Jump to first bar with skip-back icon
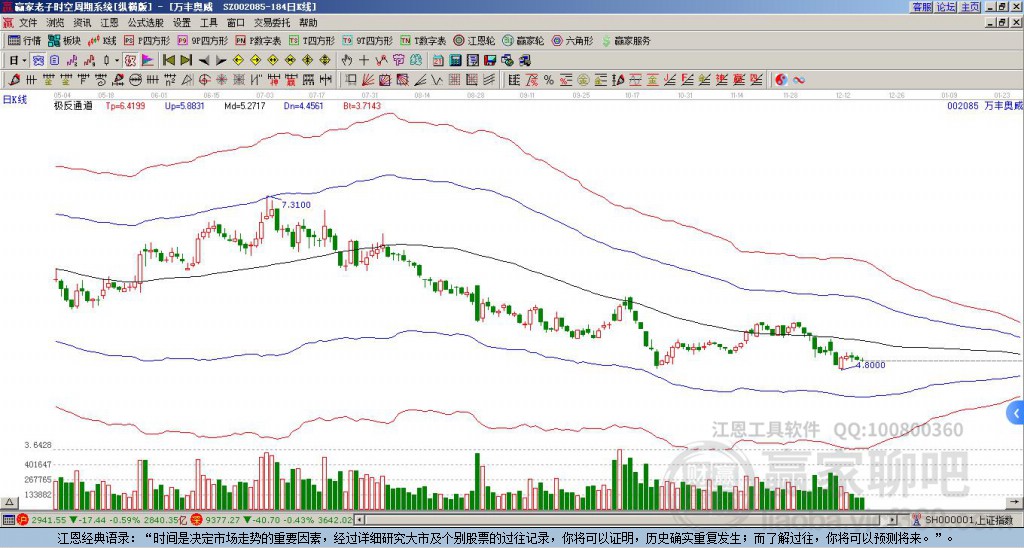Image resolution: width=1024 pixels, height=548 pixels. point(168,61)
